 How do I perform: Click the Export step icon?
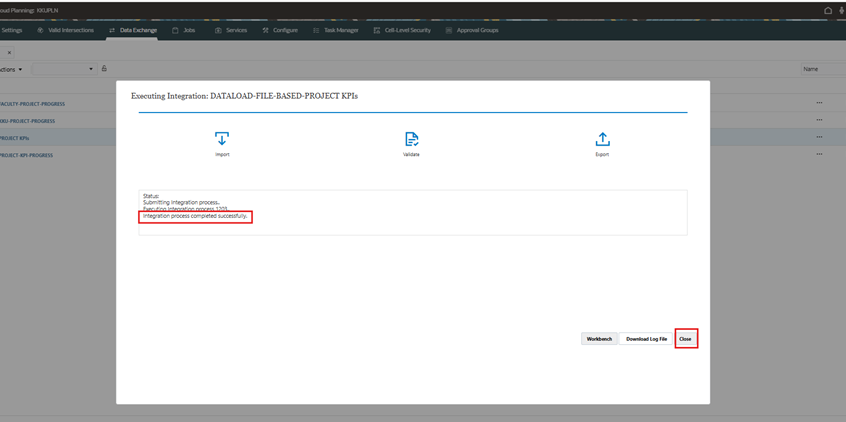click(x=602, y=139)
